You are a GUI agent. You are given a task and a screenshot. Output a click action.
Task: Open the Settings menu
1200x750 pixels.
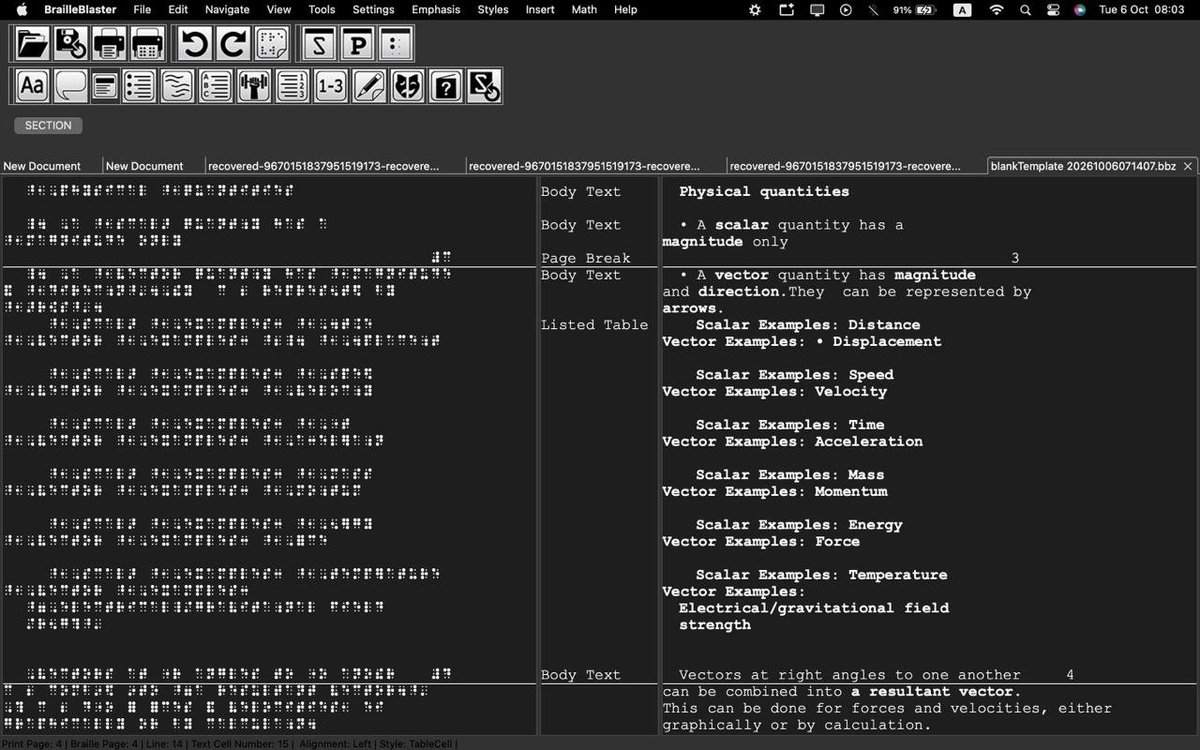tap(373, 9)
